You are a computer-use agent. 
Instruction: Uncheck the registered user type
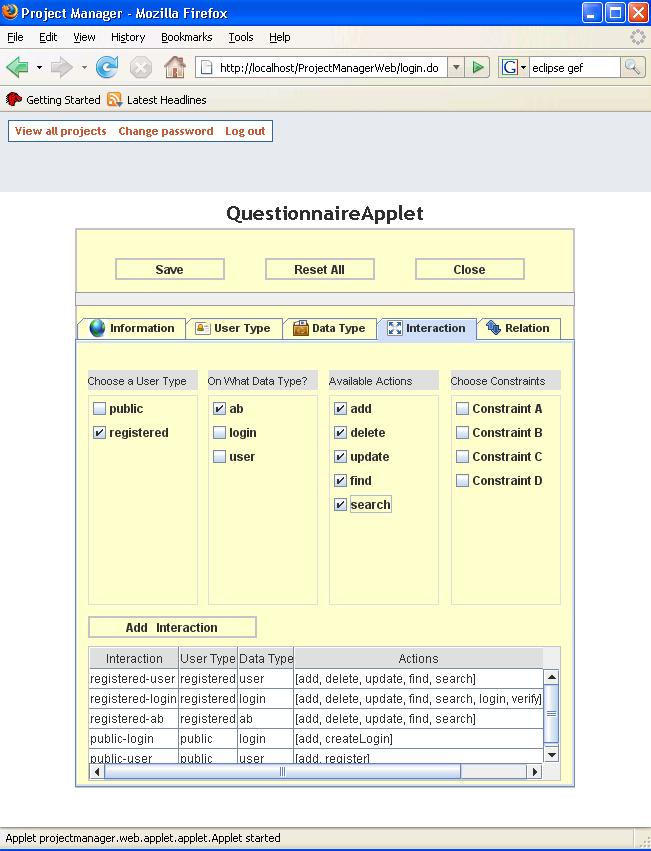click(99, 433)
